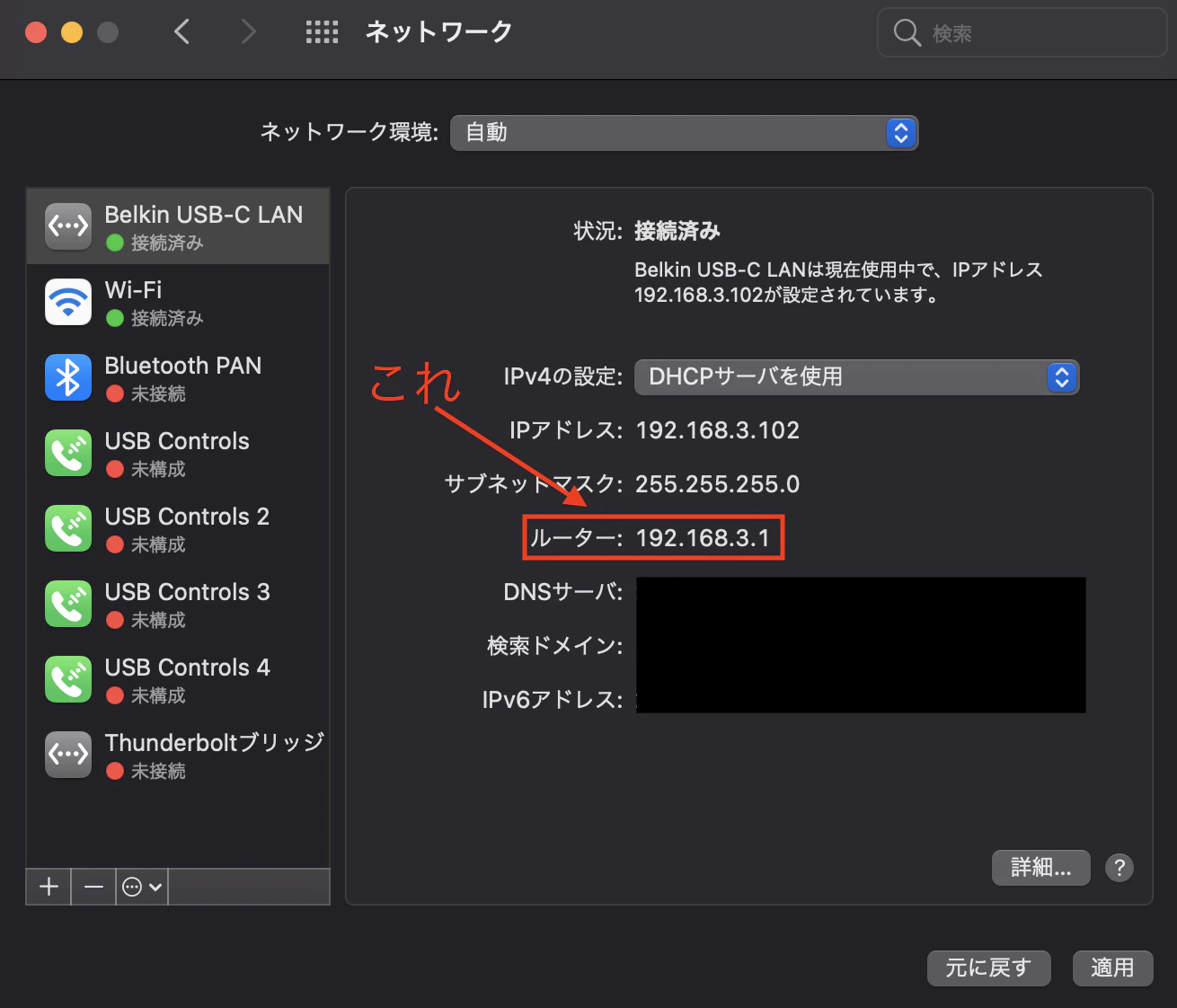Viewport: 1177px width, 1008px height.
Task: Click the 検索ドメイン label
Action: [x=555, y=646]
